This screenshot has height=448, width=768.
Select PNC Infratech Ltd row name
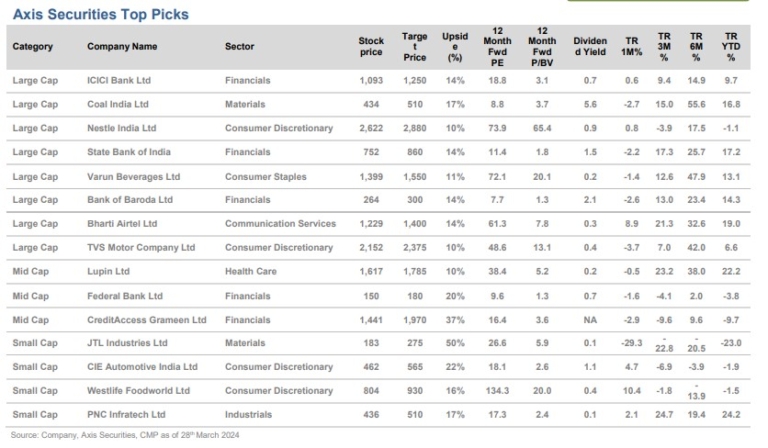pos(126,414)
